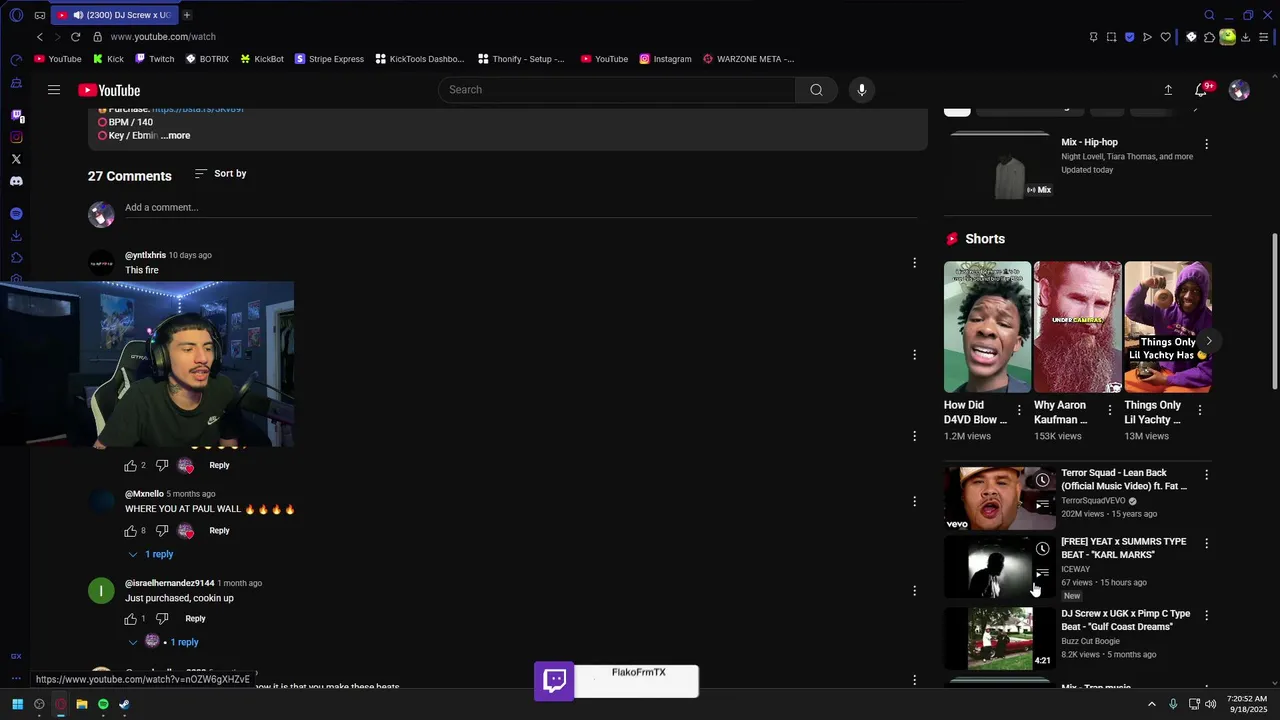
Task: Open the WARZONE META bookmark
Action: pyautogui.click(x=748, y=59)
